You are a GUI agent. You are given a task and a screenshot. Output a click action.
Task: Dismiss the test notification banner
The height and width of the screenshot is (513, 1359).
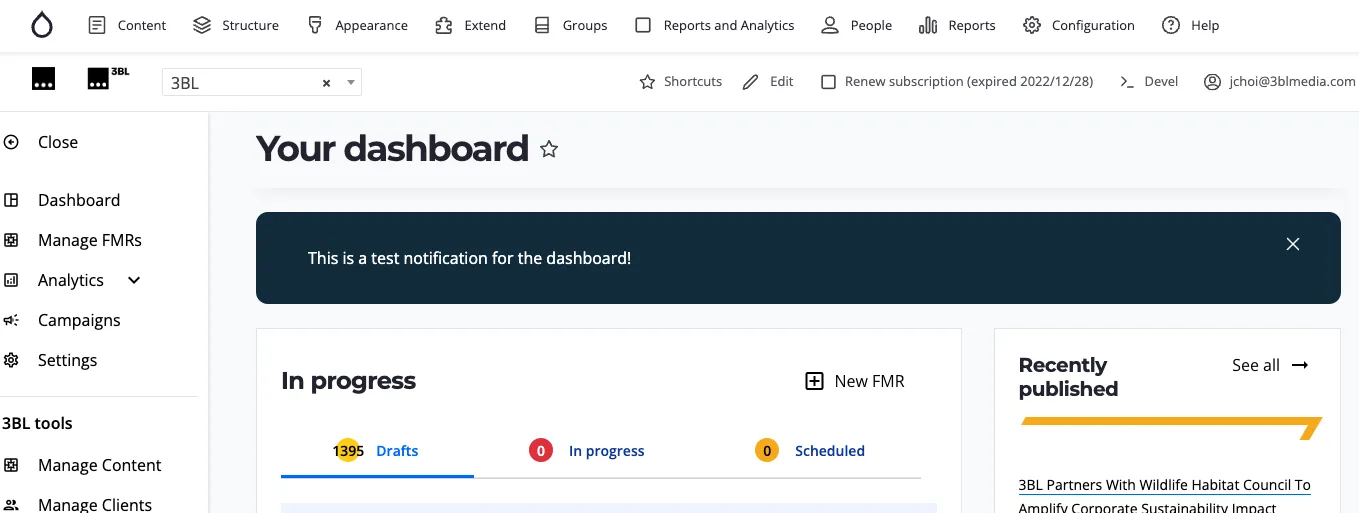click(1292, 244)
